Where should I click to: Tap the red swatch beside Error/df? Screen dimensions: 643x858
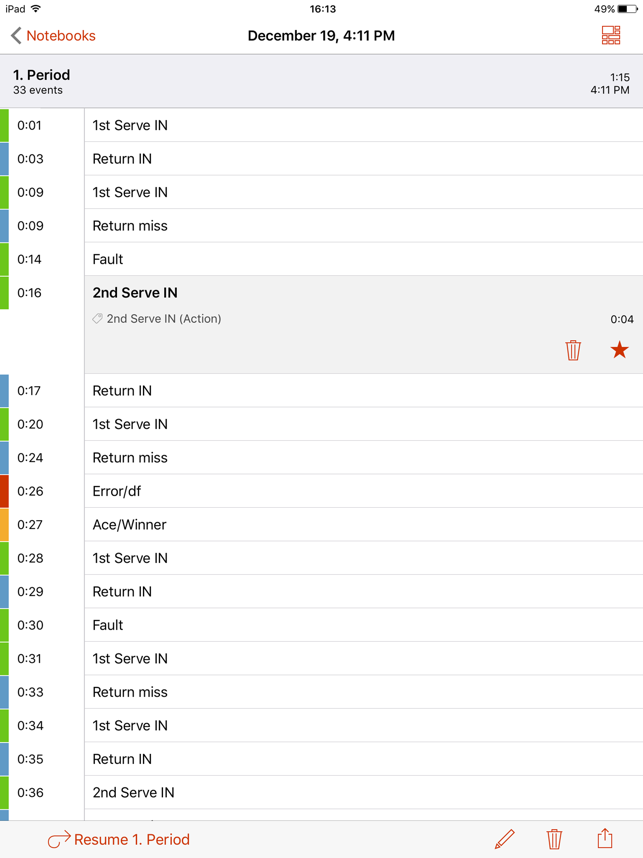click(x=4, y=491)
